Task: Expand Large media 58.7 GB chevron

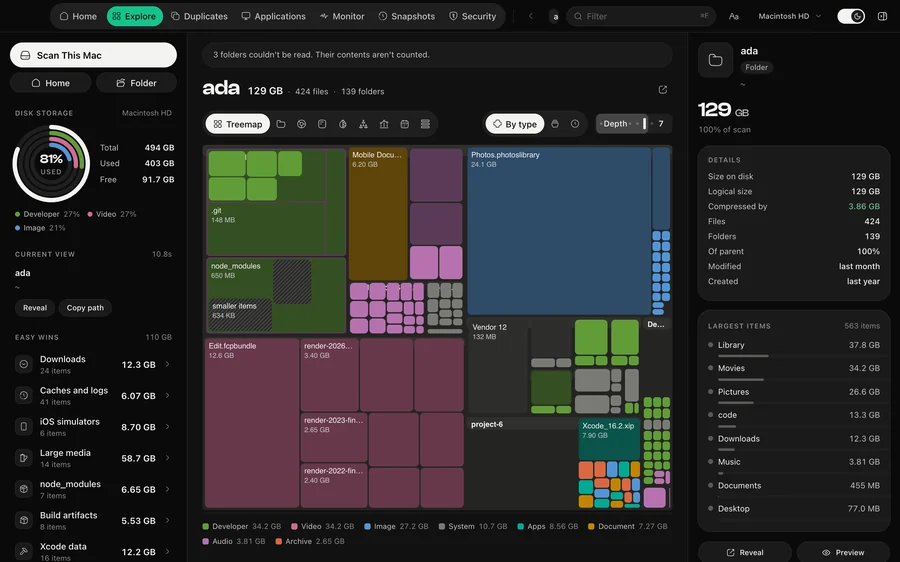Action: pos(168,458)
